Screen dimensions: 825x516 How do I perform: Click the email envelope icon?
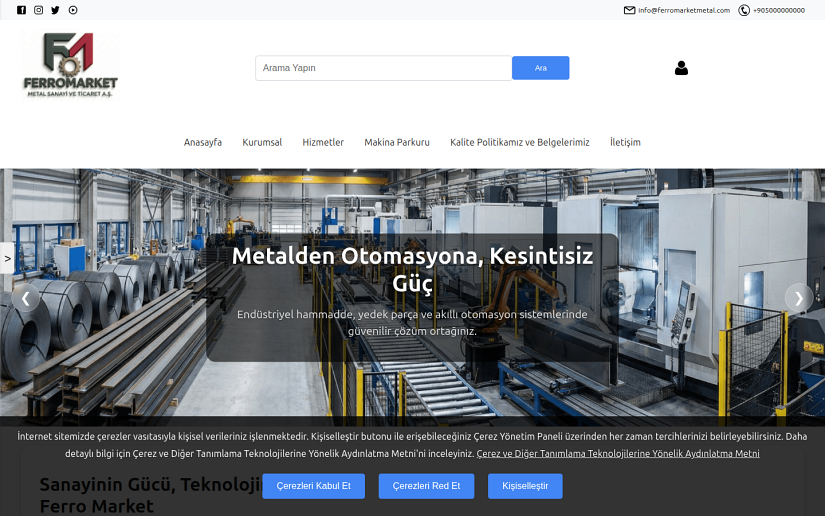pyautogui.click(x=629, y=10)
